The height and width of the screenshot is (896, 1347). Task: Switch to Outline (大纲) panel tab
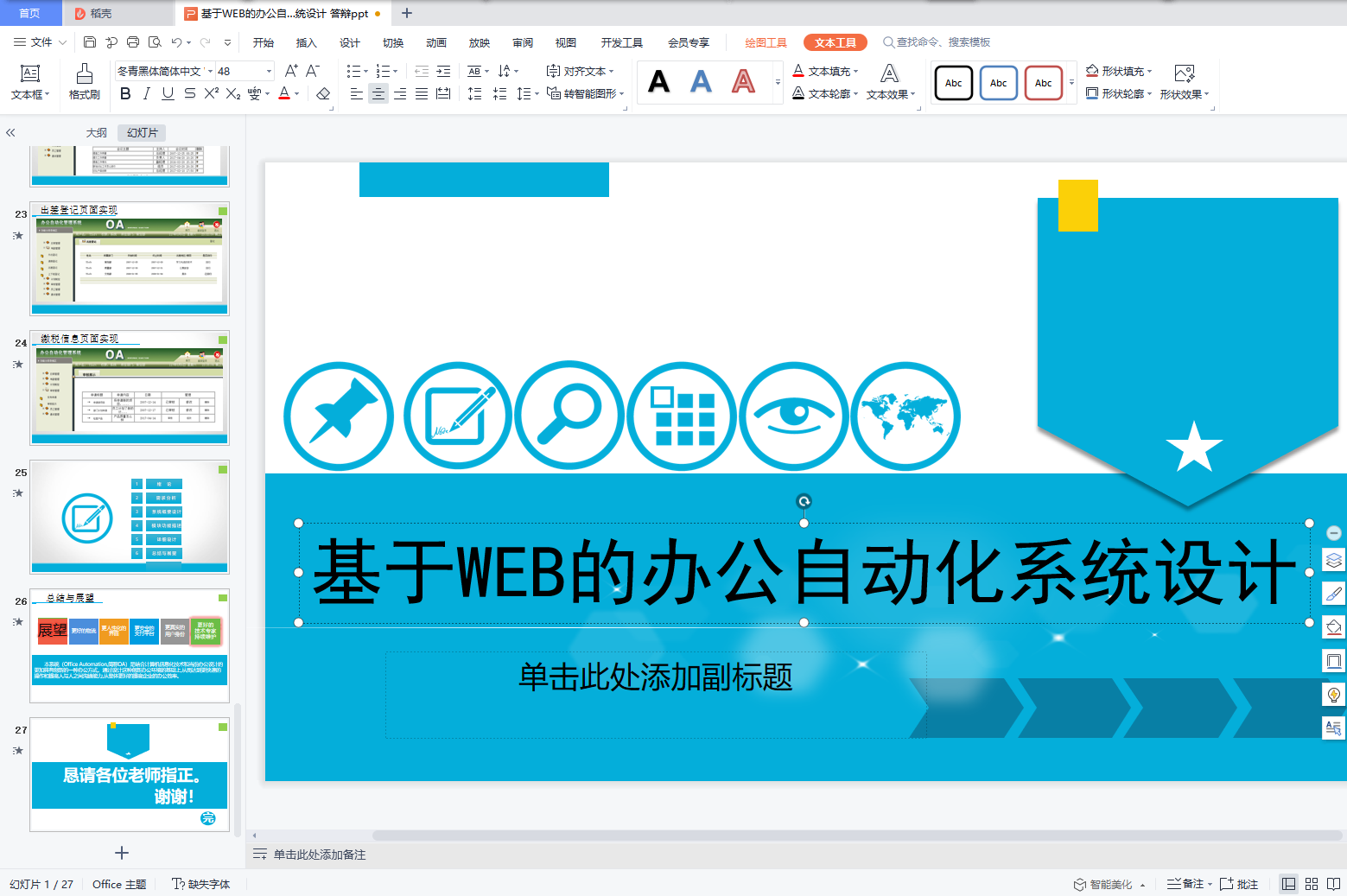(x=97, y=132)
